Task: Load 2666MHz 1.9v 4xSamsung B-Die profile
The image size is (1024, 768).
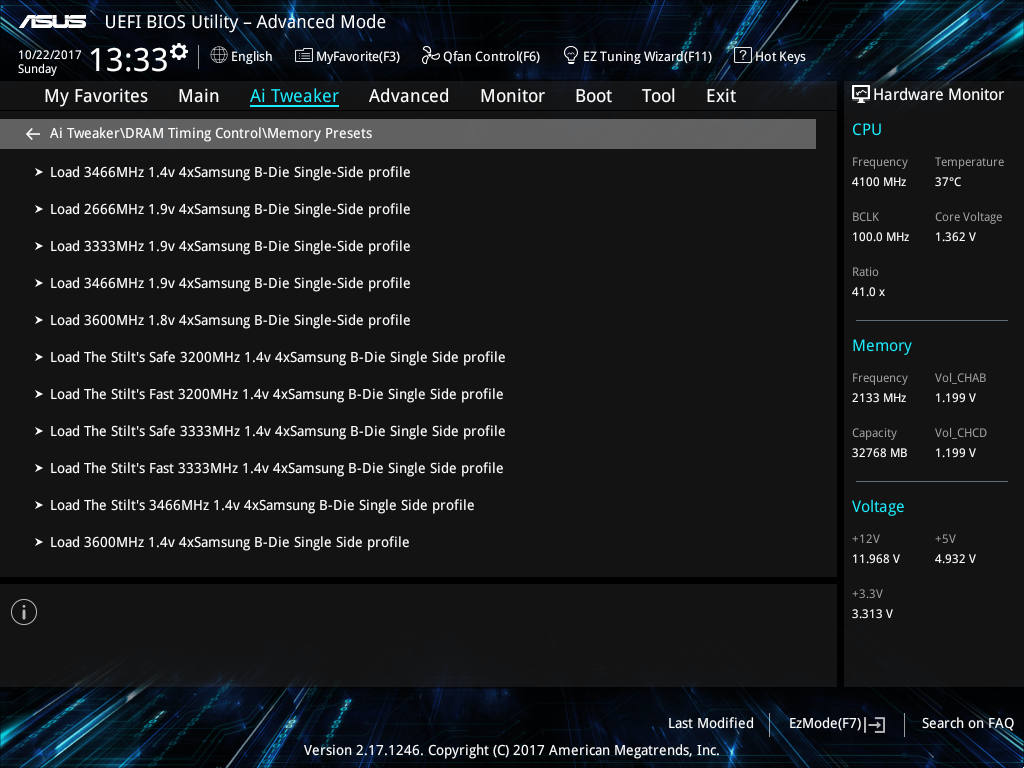Action: point(230,210)
